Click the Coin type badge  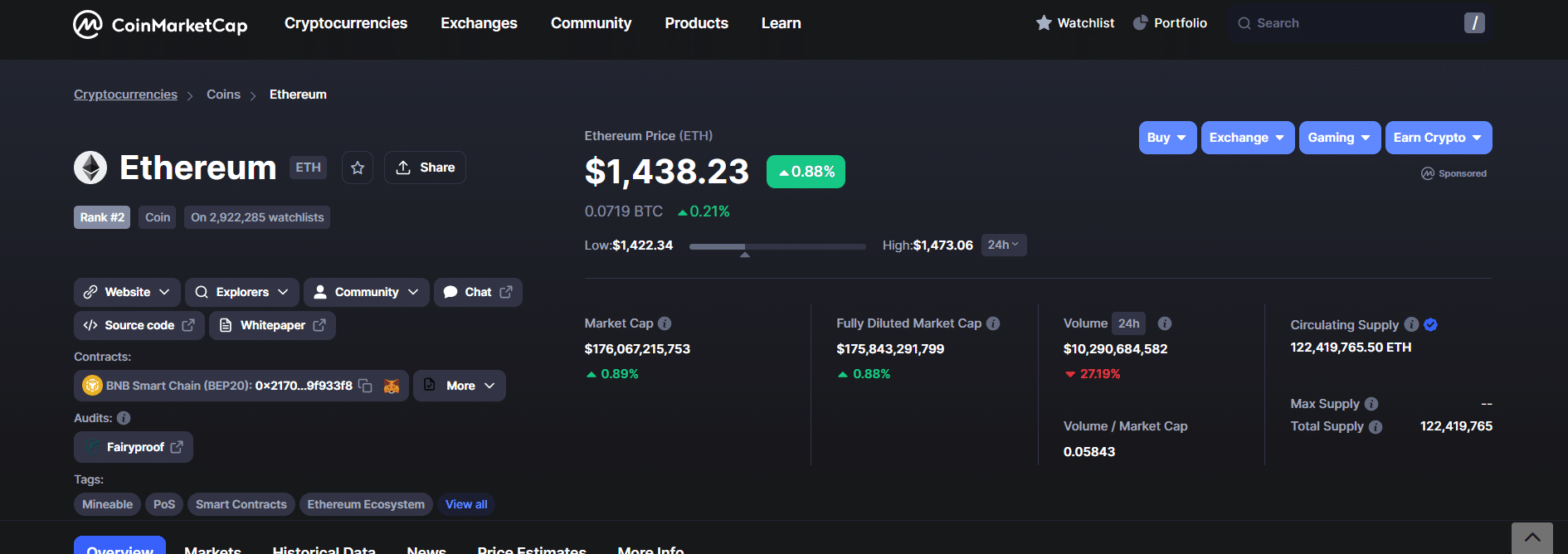tap(158, 217)
